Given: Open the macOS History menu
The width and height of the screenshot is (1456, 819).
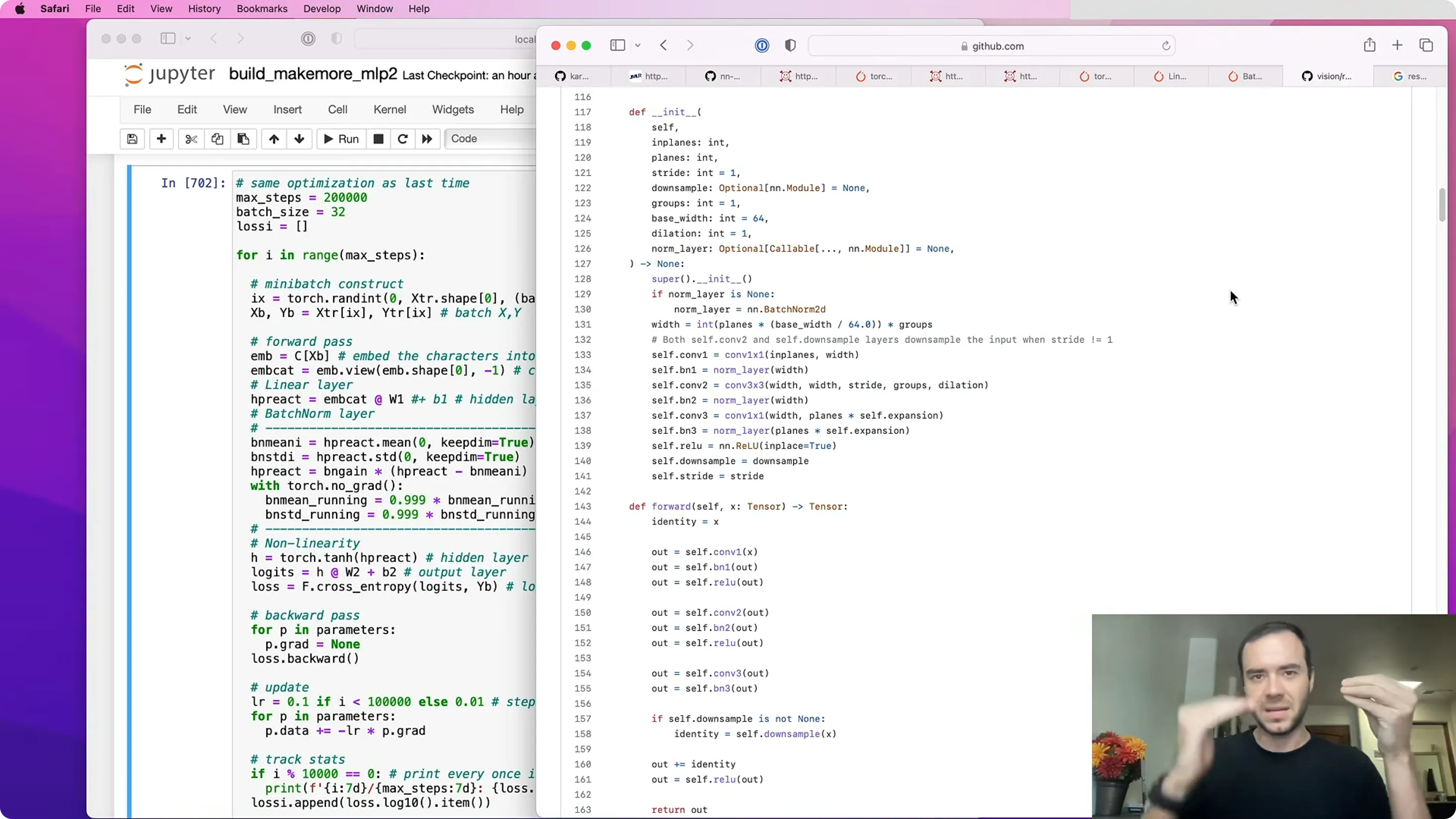Looking at the screenshot, I should 204,8.
